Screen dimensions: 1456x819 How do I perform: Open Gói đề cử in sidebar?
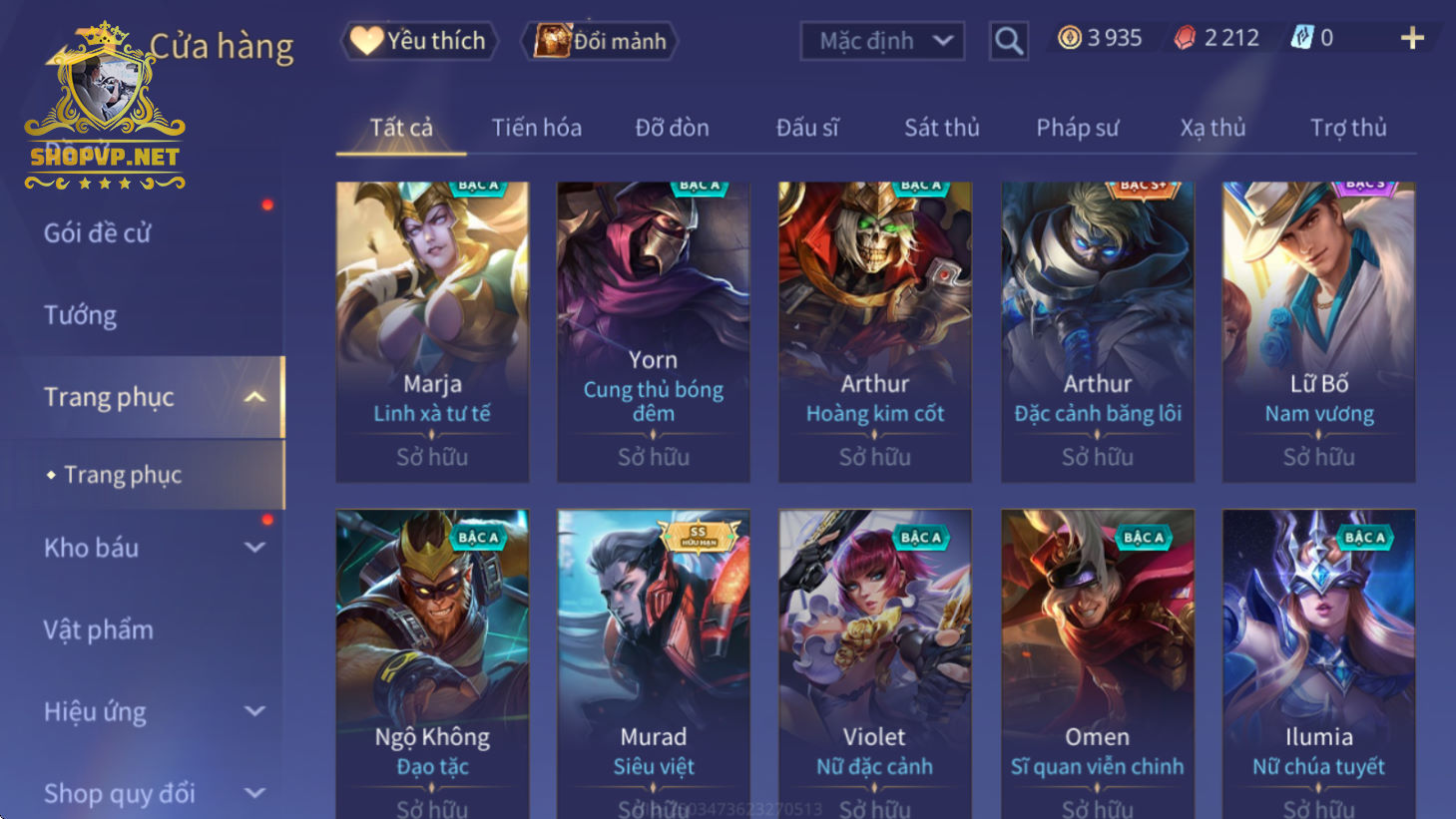point(98,233)
